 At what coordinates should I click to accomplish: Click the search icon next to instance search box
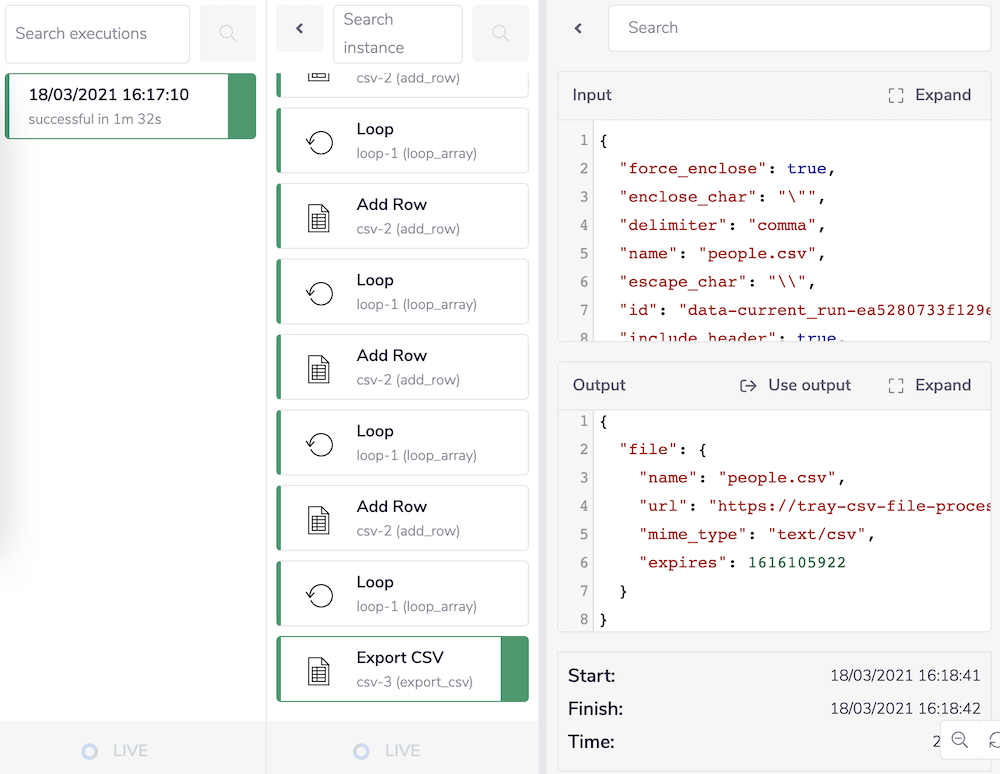click(500, 33)
